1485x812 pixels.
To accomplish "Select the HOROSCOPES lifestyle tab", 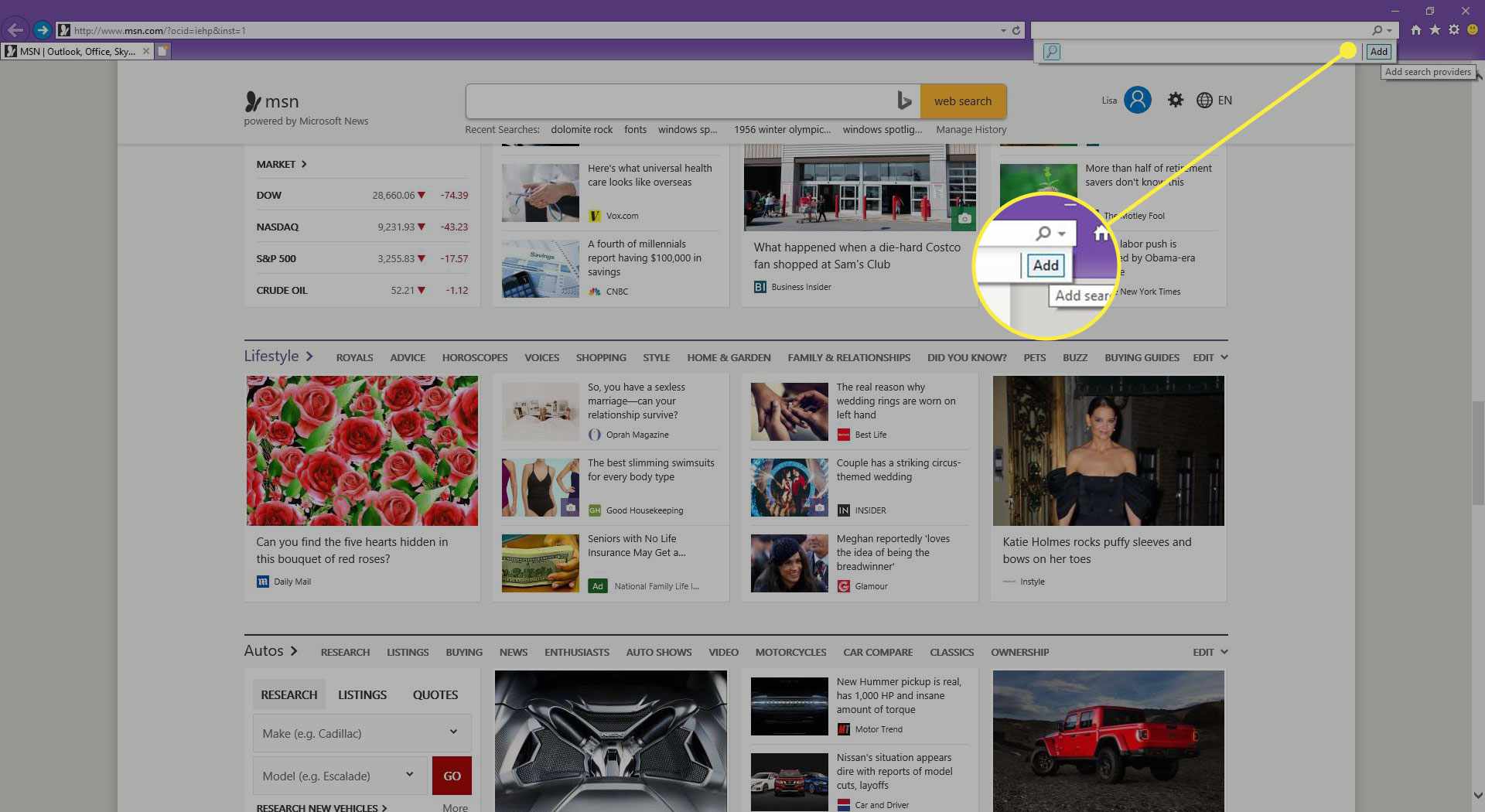I will (475, 358).
